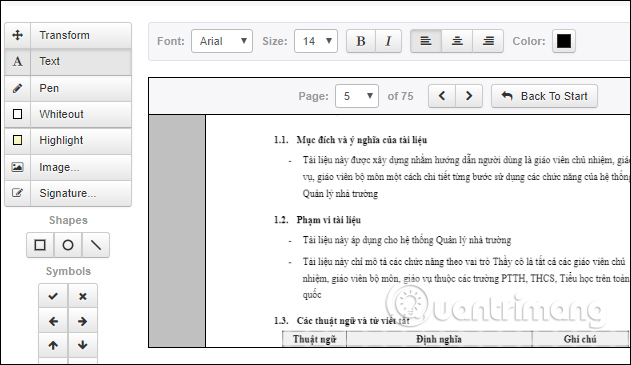The height and width of the screenshot is (365, 631).
Task: Choose the Whiteout square icon
Action: point(17,114)
